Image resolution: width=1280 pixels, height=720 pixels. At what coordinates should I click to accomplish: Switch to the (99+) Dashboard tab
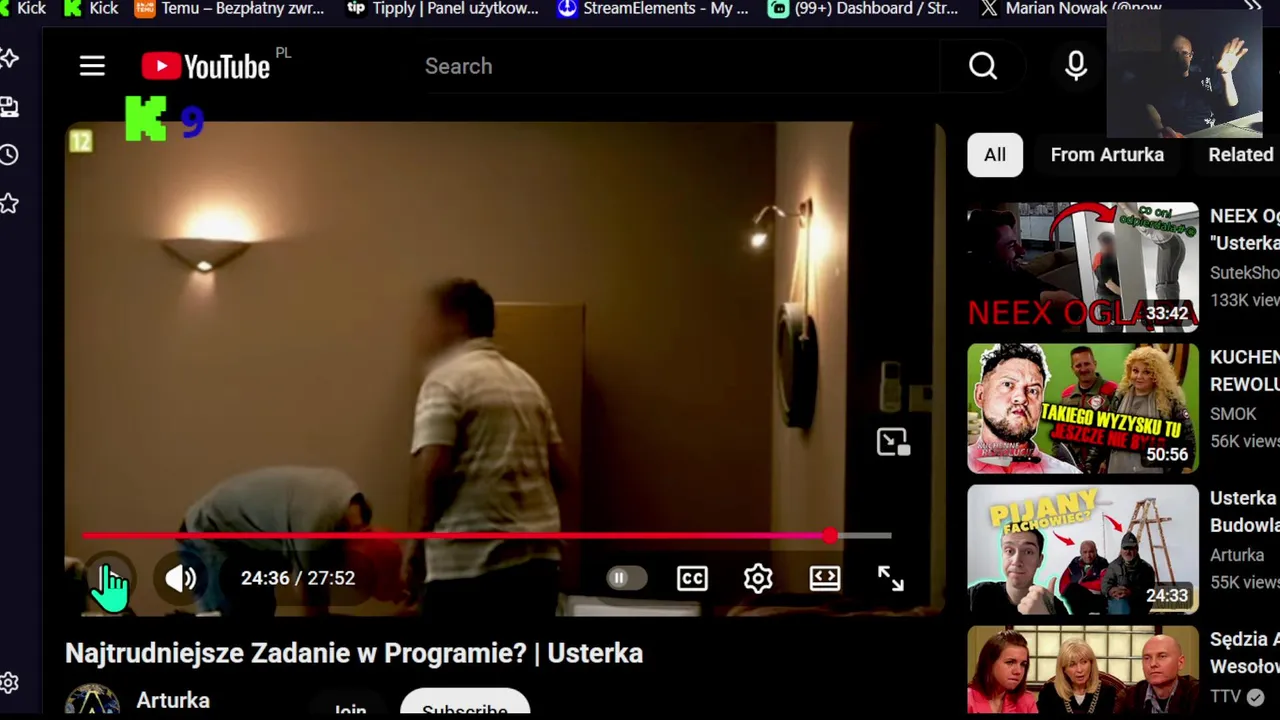point(864,8)
